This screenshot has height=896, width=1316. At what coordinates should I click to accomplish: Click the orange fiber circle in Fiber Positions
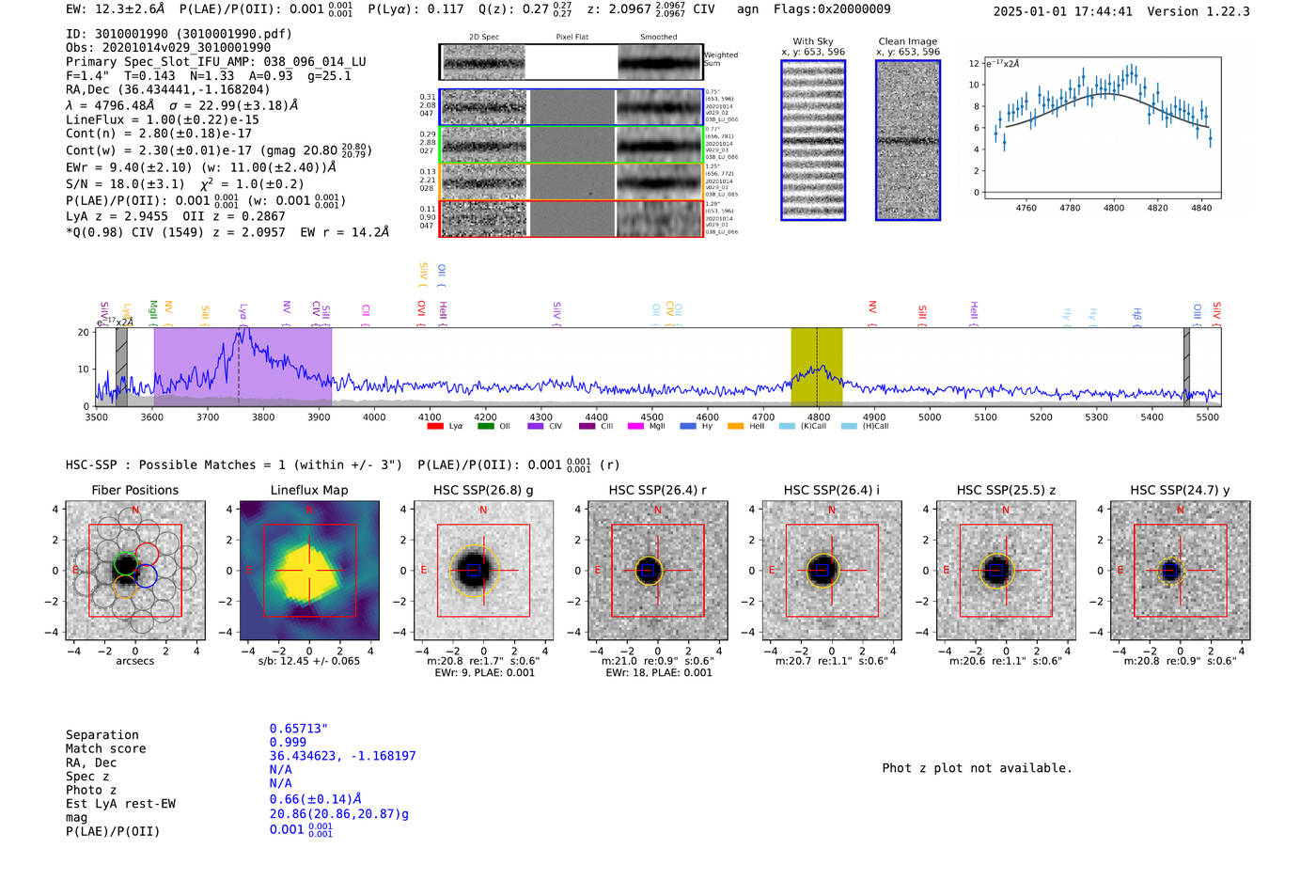tap(124, 587)
